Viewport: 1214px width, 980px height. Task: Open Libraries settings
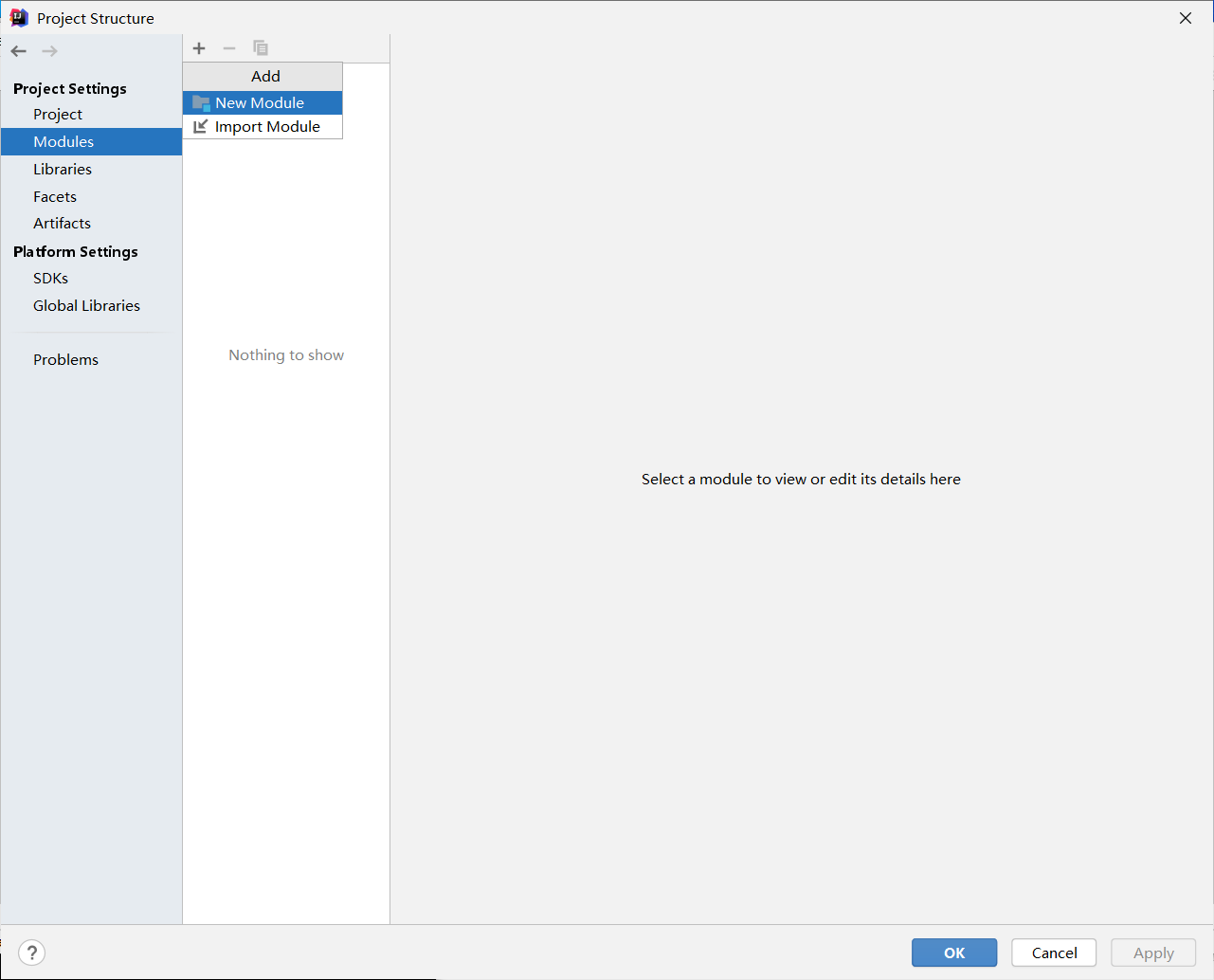coord(91,170)
